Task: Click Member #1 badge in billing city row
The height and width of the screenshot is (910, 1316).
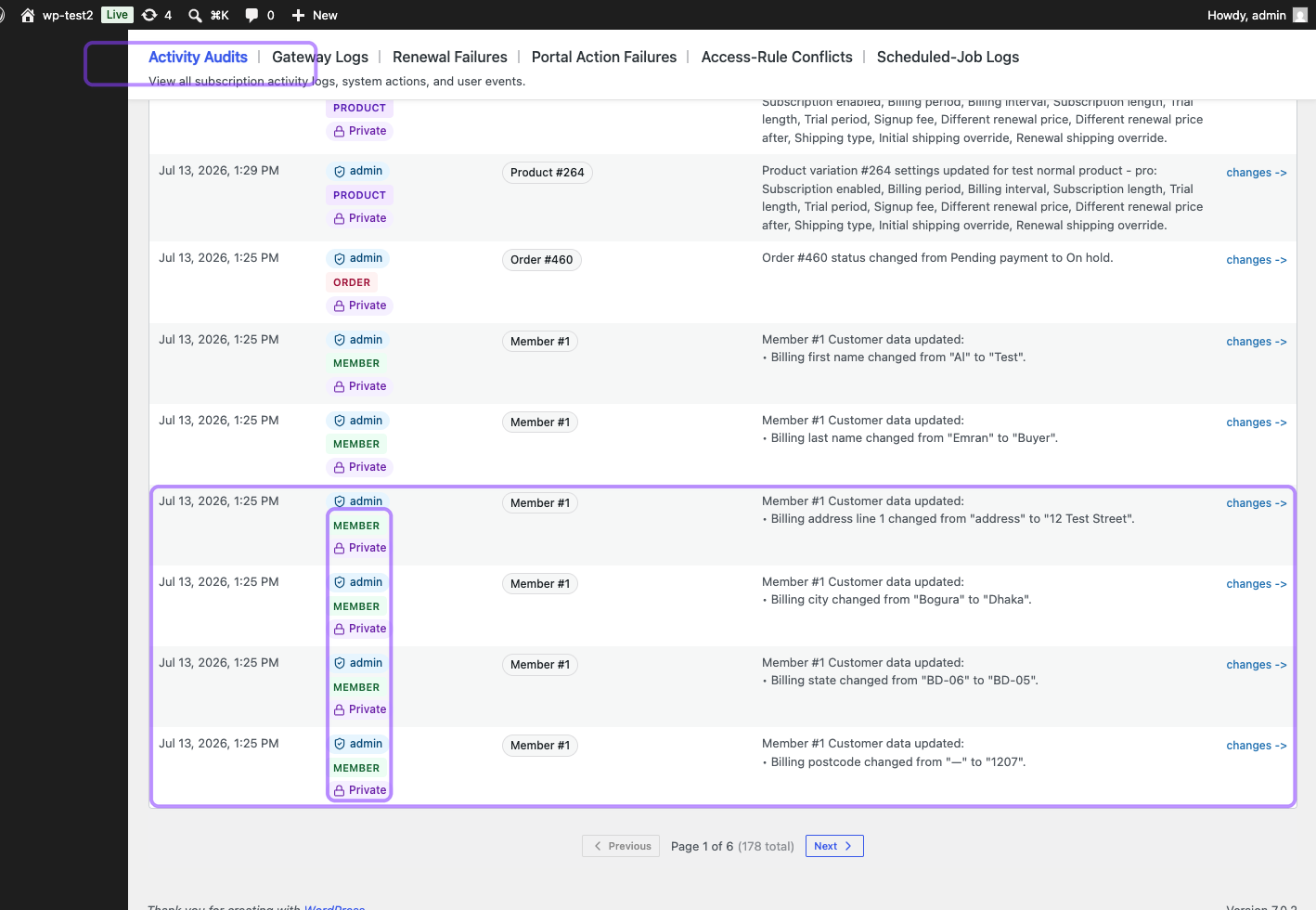Action: pyautogui.click(x=540, y=584)
